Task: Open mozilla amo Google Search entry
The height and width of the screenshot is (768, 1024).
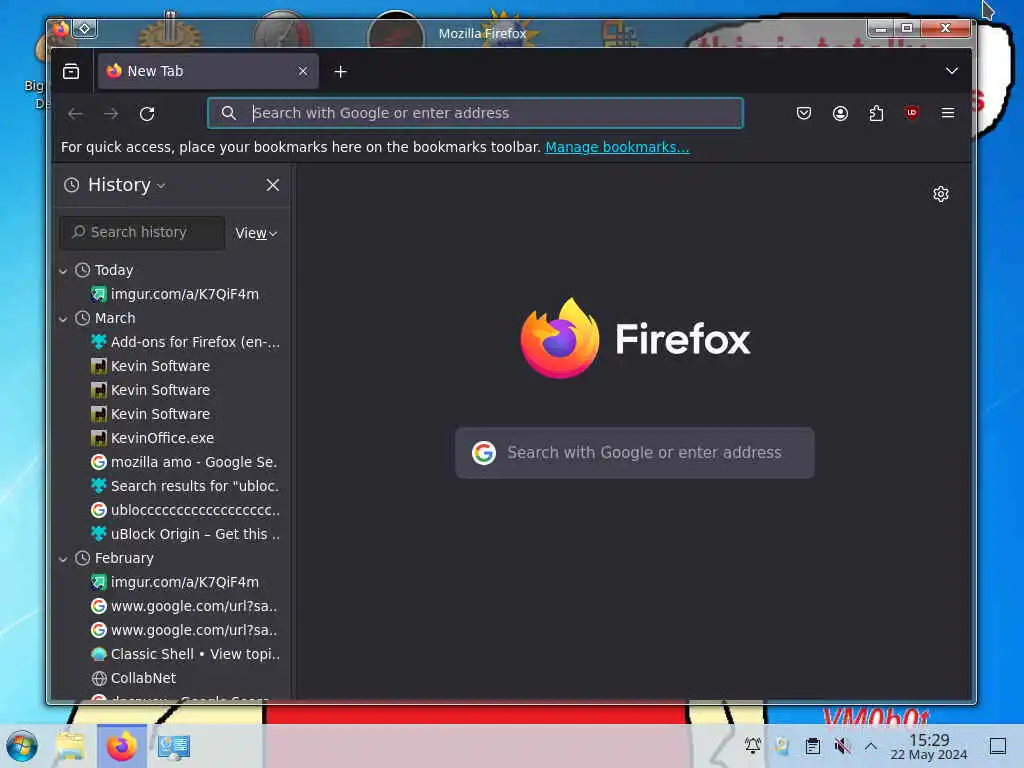Action: click(x=184, y=462)
